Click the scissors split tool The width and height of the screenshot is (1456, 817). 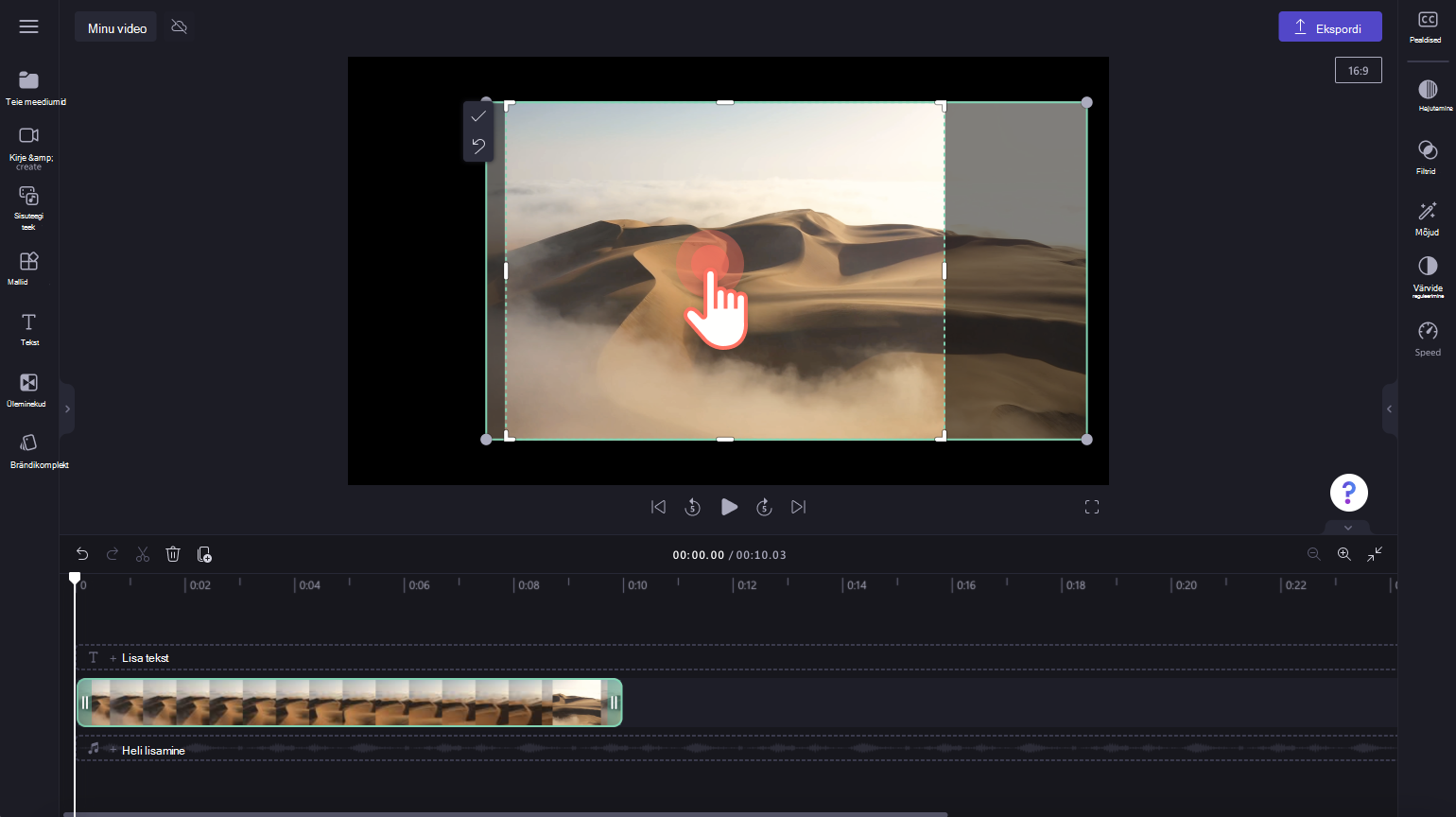143,554
